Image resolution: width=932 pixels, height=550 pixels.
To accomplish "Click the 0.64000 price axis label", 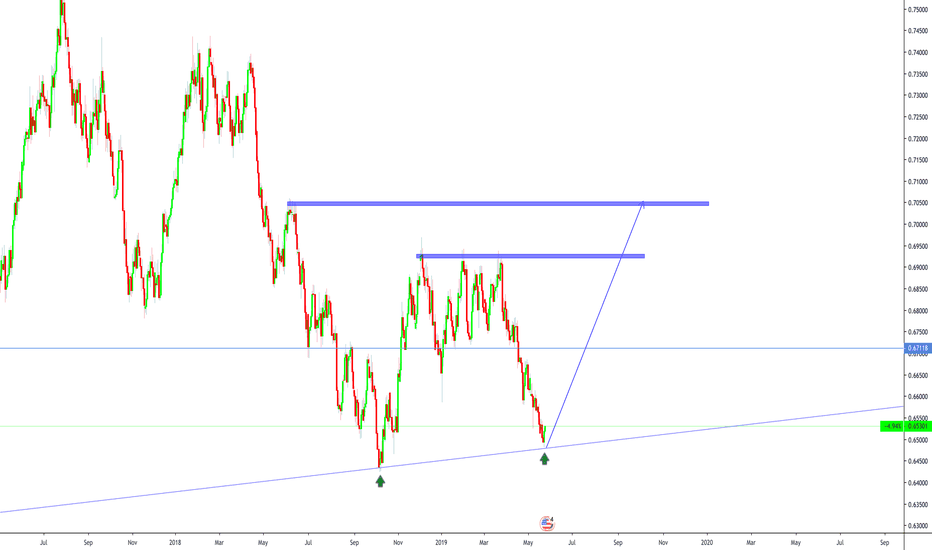I will pos(919,483).
